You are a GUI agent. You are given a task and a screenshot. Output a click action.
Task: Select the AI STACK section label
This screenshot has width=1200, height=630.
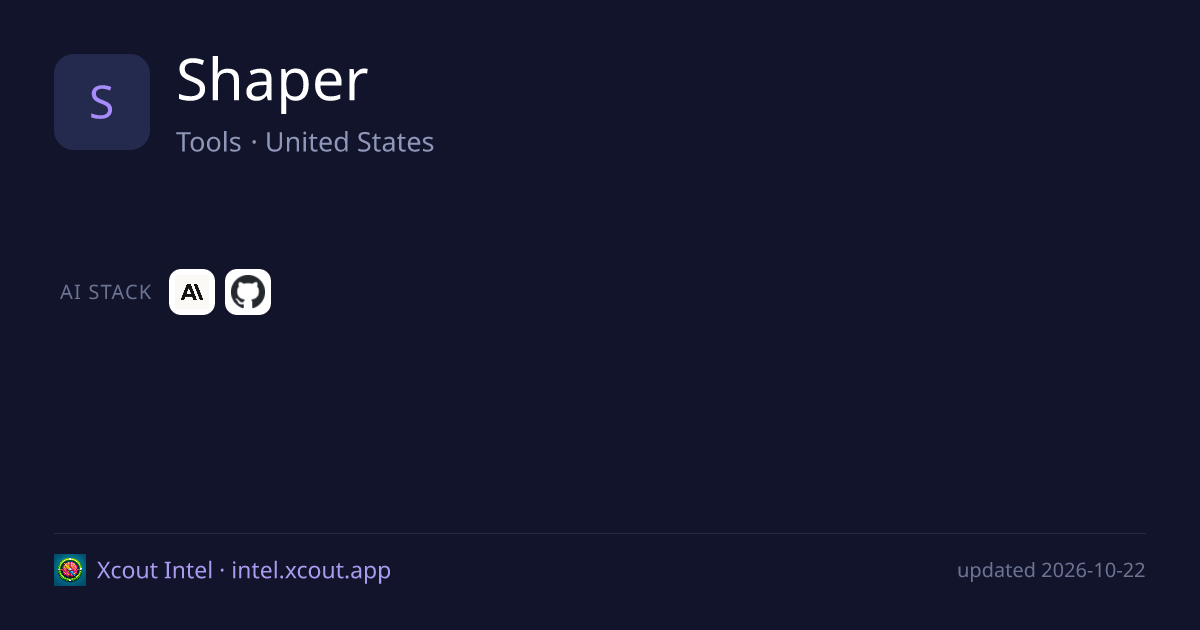point(106,292)
